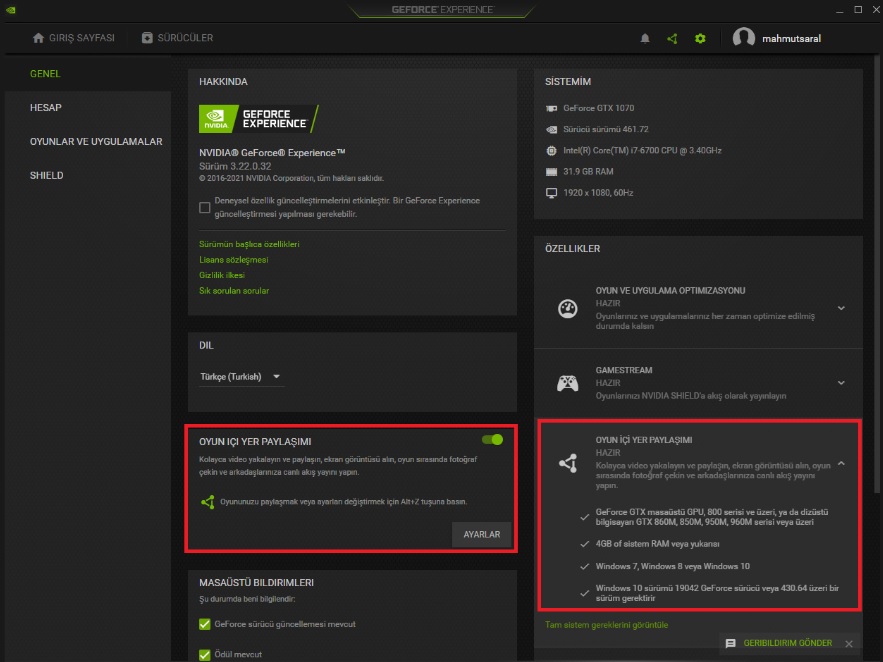The height and width of the screenshot is (662, 883).
Task: Click the Sürüm 3.22.0.32 version text
Action: (235, 166)
